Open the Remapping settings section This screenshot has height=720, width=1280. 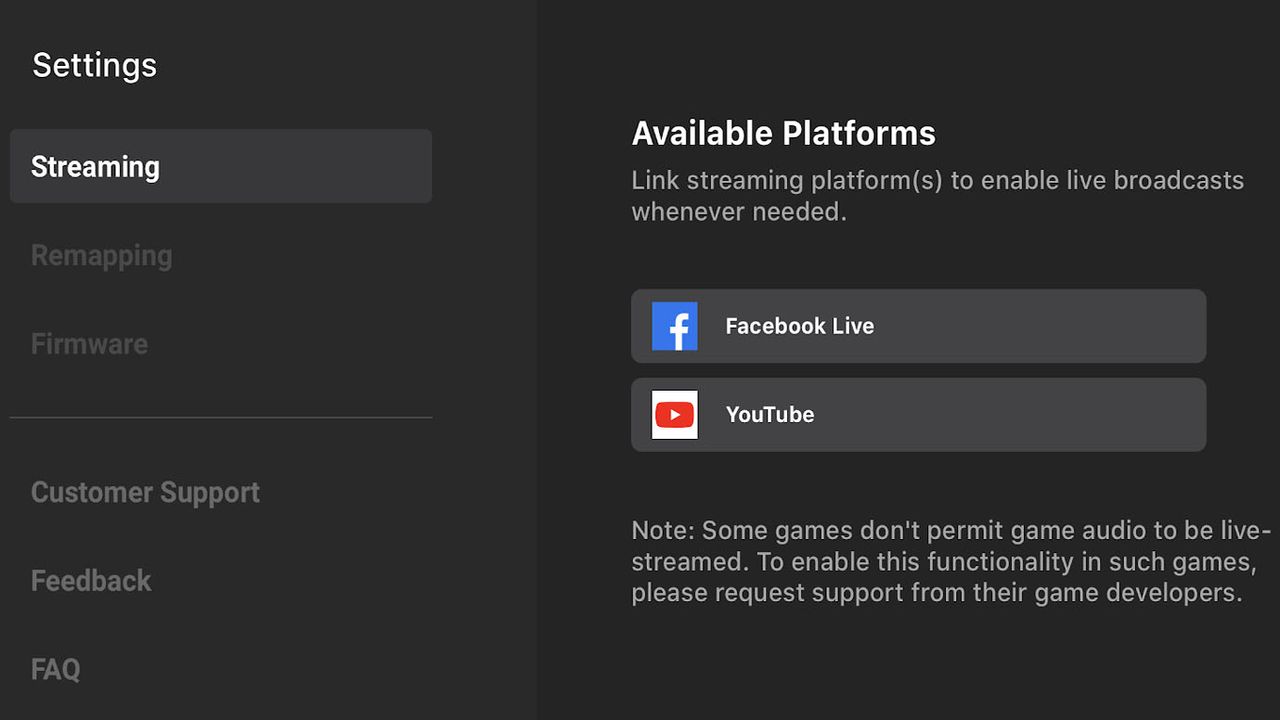point(101,256)
